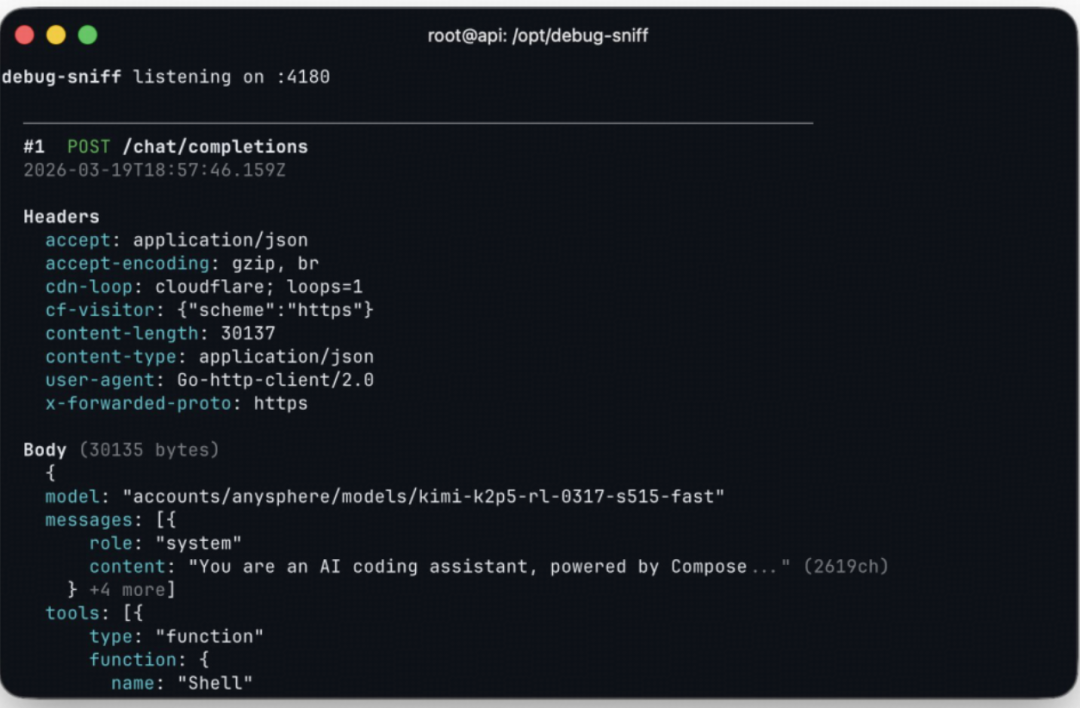1080x708 pixels.
Task: Click the '(2619ch)' character count
Action: pyautogui.click(x=846, y=567)
